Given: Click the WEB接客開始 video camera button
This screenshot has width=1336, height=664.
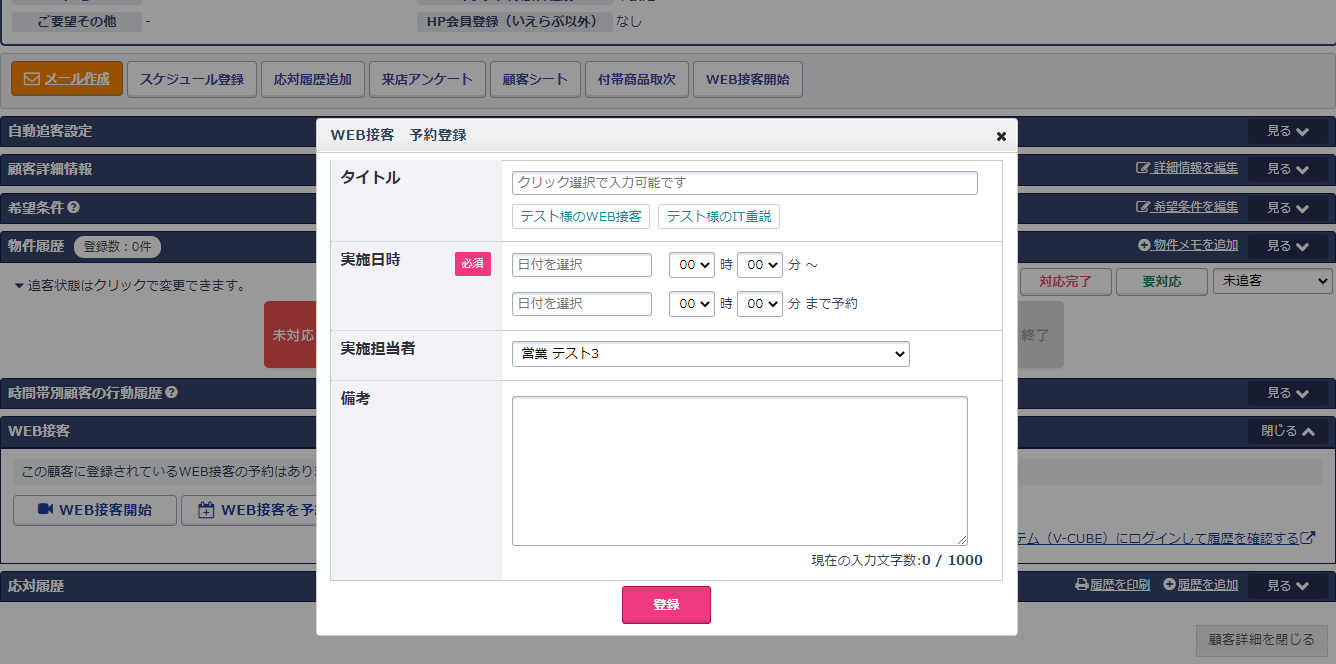Looking at the screenshot, I should [x=95, y=510].
